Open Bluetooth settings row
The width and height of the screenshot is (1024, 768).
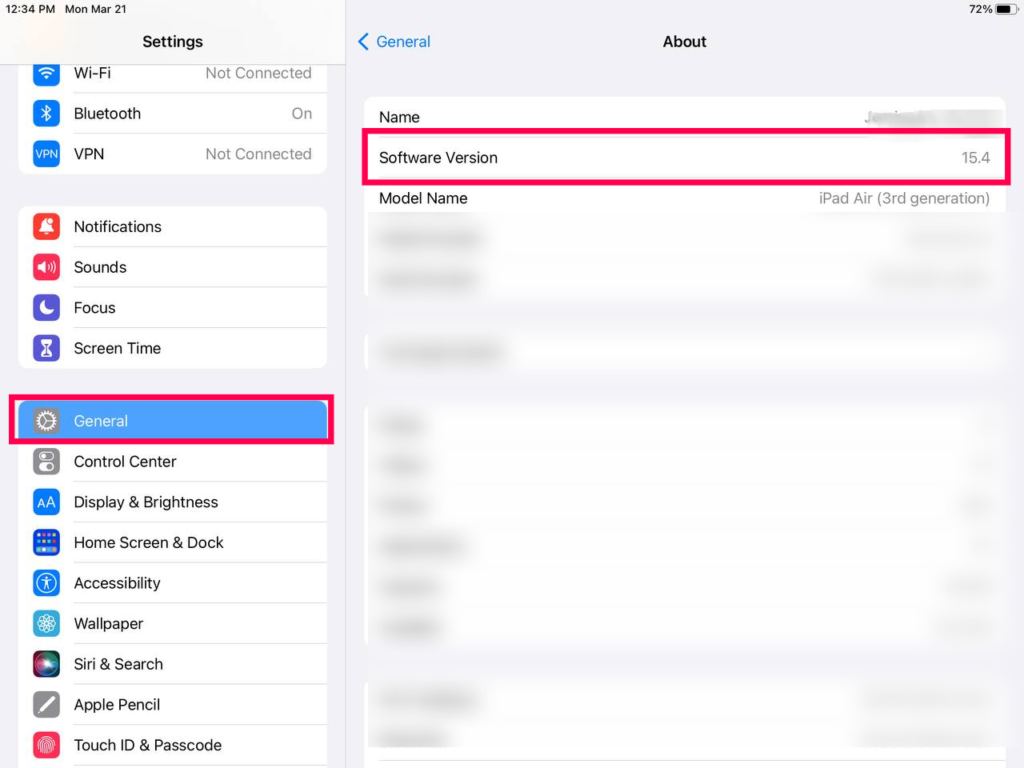coord(172,114)
